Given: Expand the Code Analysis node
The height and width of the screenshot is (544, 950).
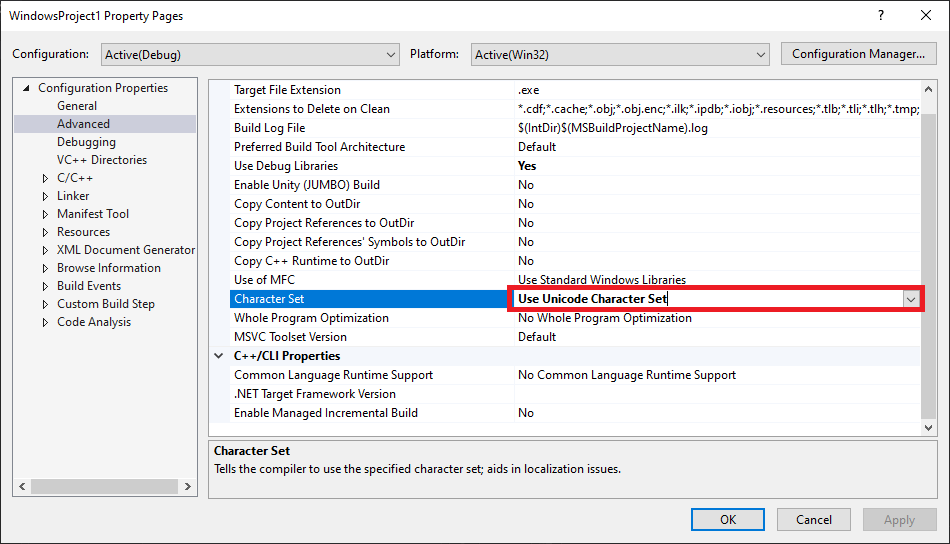Looking at the screenshot, I should click(45, 322).
